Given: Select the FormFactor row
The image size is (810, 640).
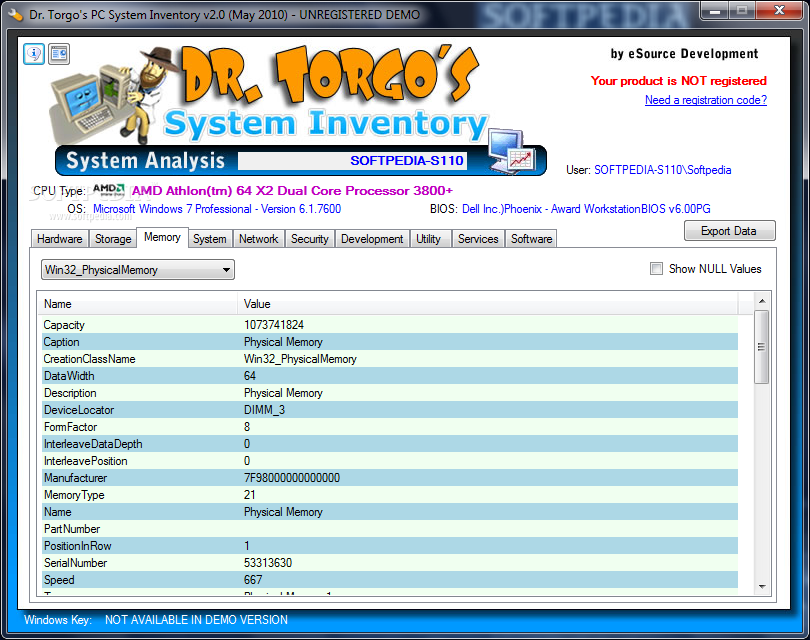Looking at the screenshot, I should point(388,427).
